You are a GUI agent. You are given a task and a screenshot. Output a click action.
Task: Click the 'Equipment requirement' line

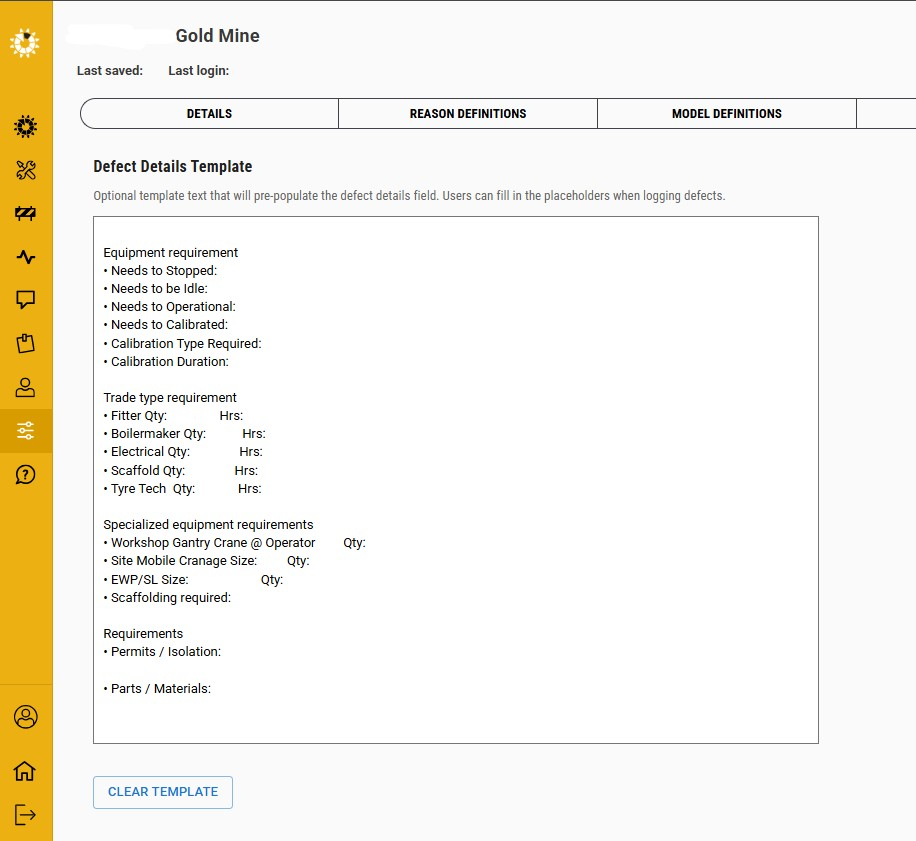(x=171, y=252)
